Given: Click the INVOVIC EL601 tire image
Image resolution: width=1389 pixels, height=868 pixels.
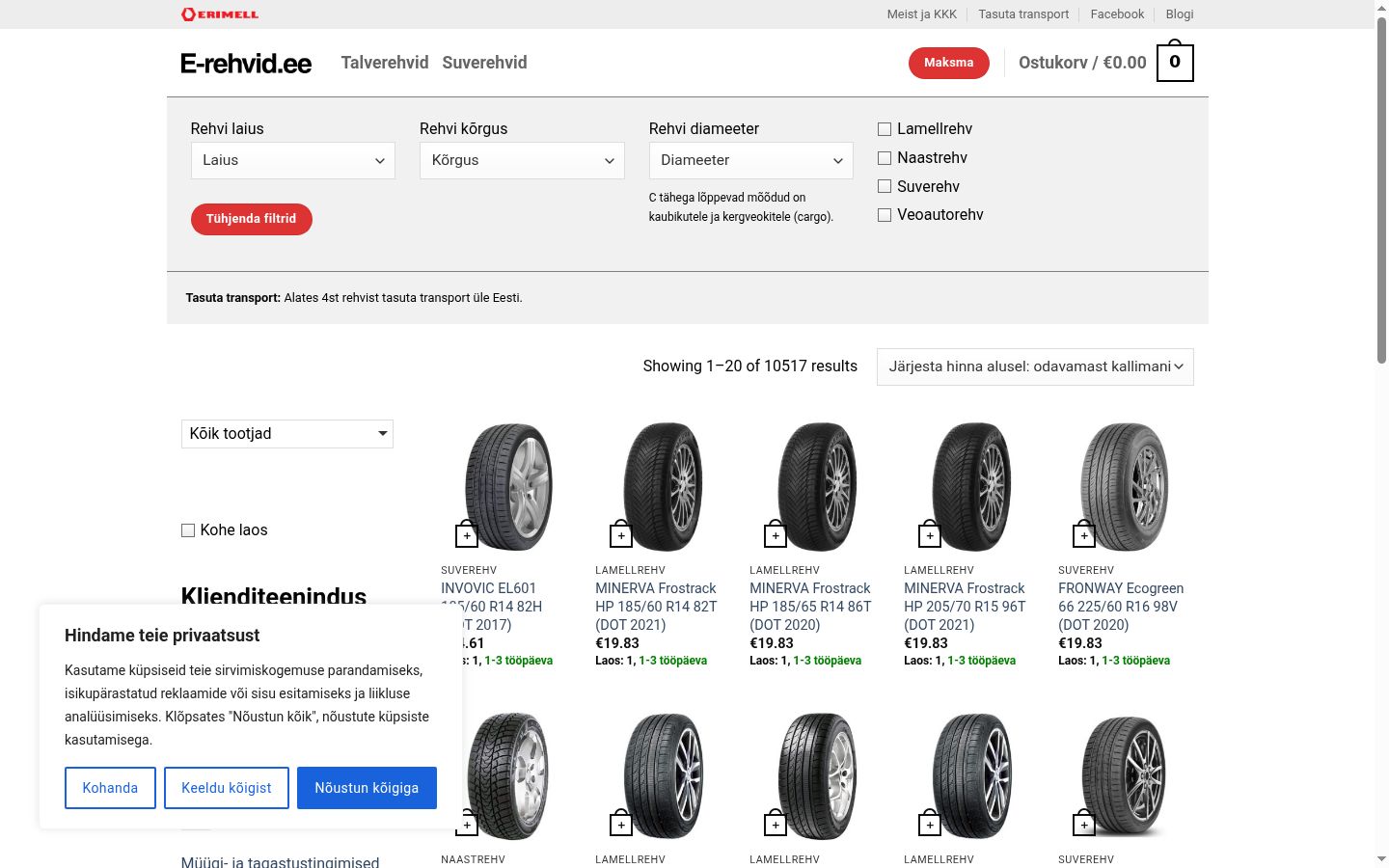Looking at the screenshot, I should [508, 487].
